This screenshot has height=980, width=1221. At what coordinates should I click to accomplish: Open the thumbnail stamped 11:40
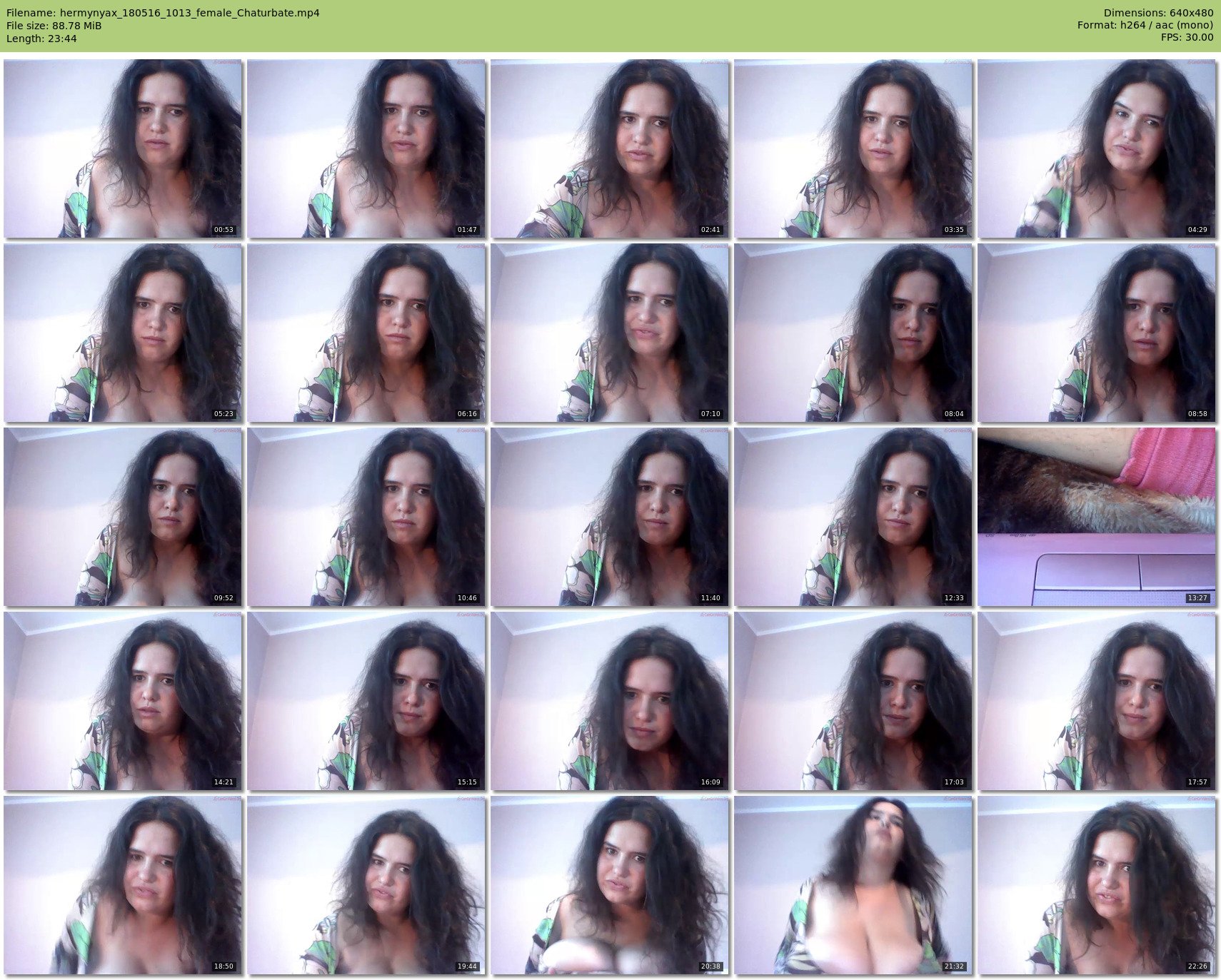click(x=610, y=517)
